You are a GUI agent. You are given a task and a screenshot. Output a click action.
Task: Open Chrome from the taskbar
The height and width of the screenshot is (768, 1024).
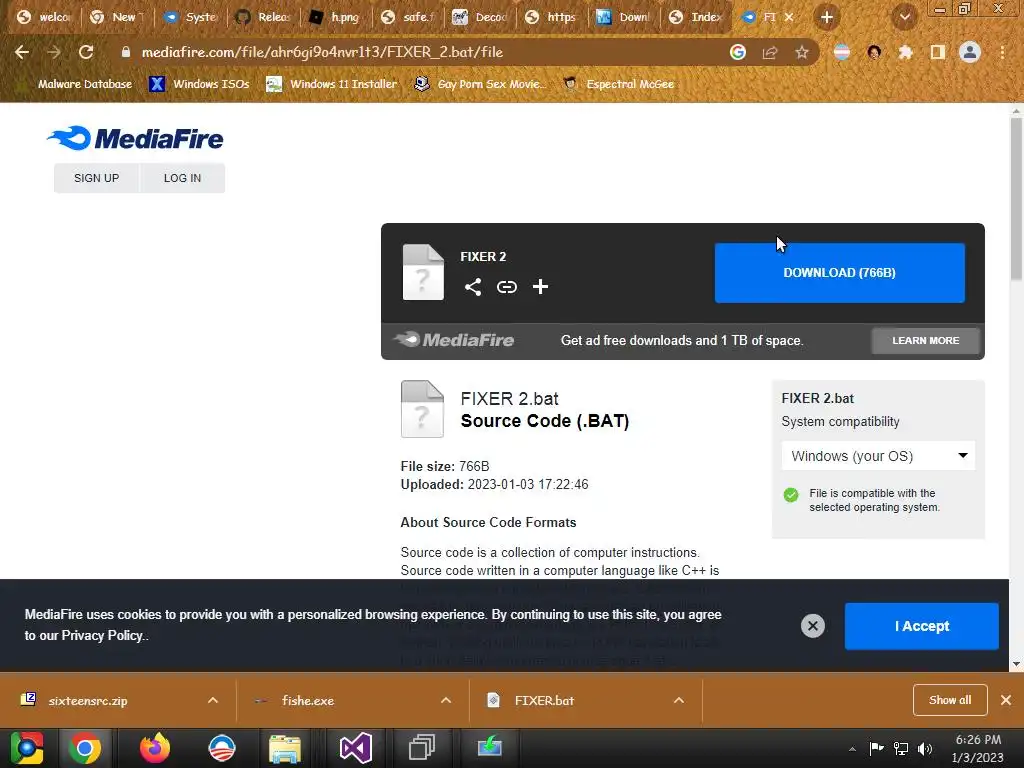(x=85, y=748)
